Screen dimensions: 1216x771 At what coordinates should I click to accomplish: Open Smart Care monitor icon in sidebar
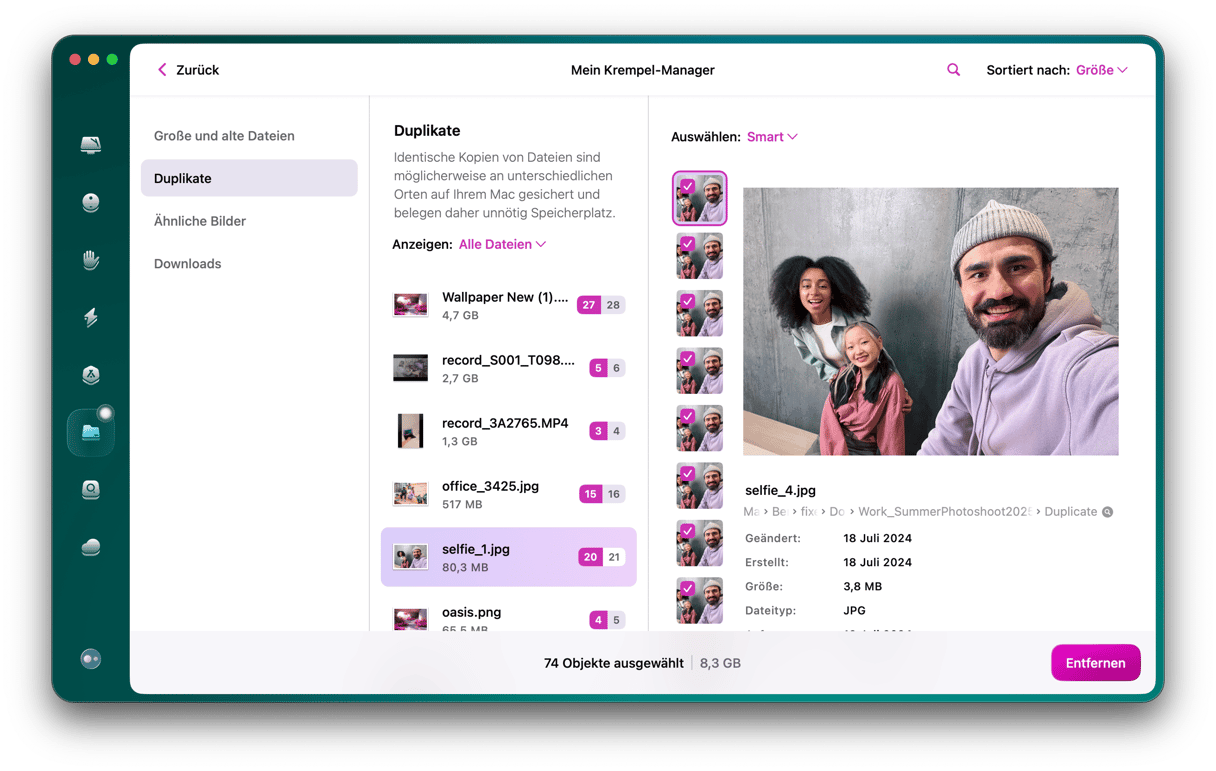point(91,145)
